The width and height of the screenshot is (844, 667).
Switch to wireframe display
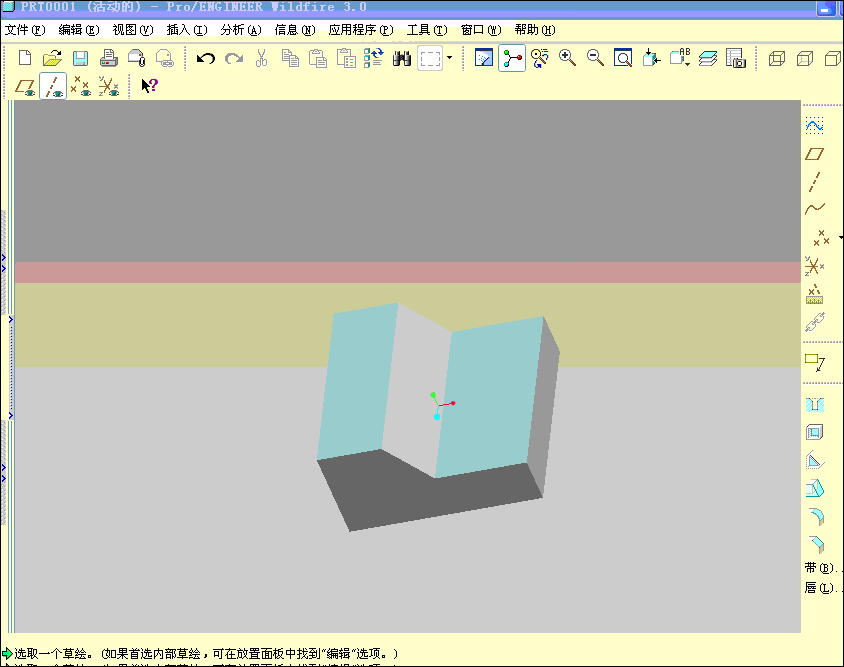pos(777,58)
